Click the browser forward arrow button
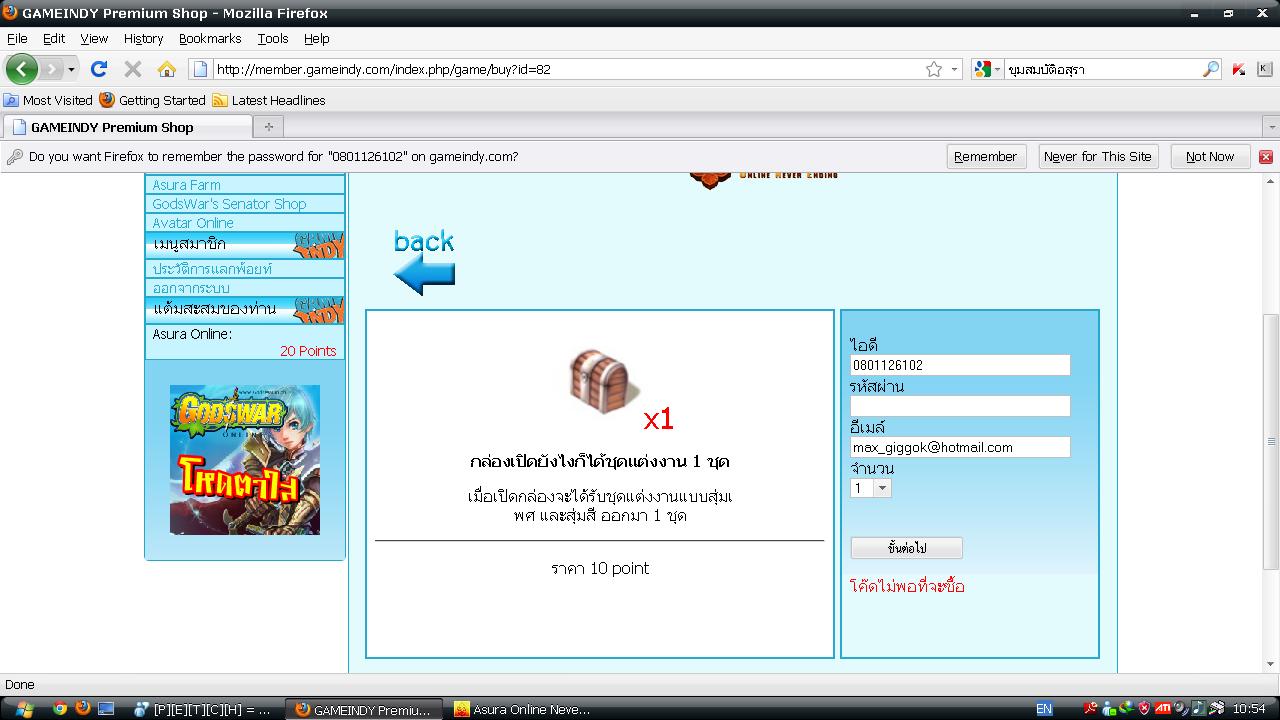This screenshot has width=1280, height=720. 51,69
